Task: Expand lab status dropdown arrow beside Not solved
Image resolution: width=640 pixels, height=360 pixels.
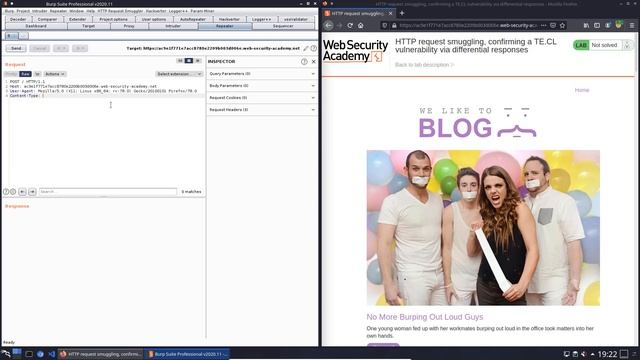Action: click(x=627, y=45)
